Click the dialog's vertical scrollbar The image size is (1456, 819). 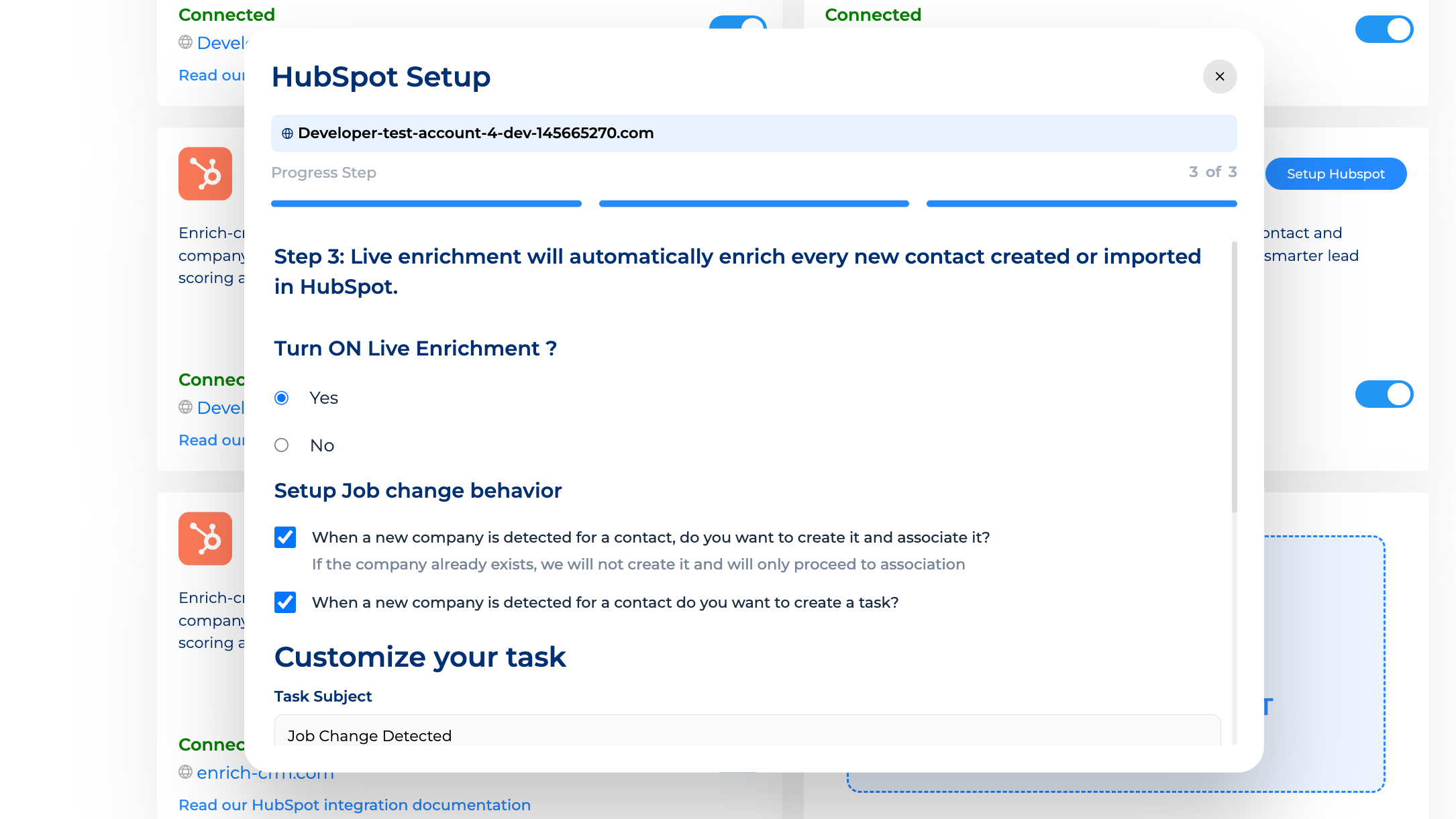point(1234,377)
